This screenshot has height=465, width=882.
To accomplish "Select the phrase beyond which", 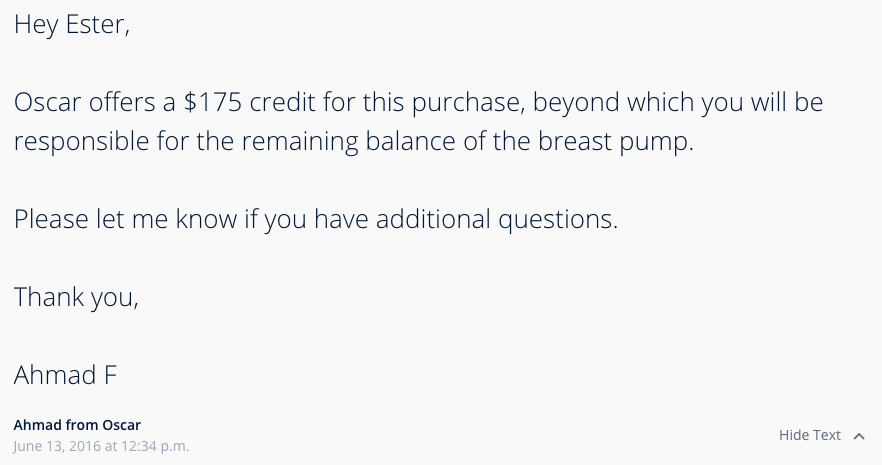I will (613, 103).
